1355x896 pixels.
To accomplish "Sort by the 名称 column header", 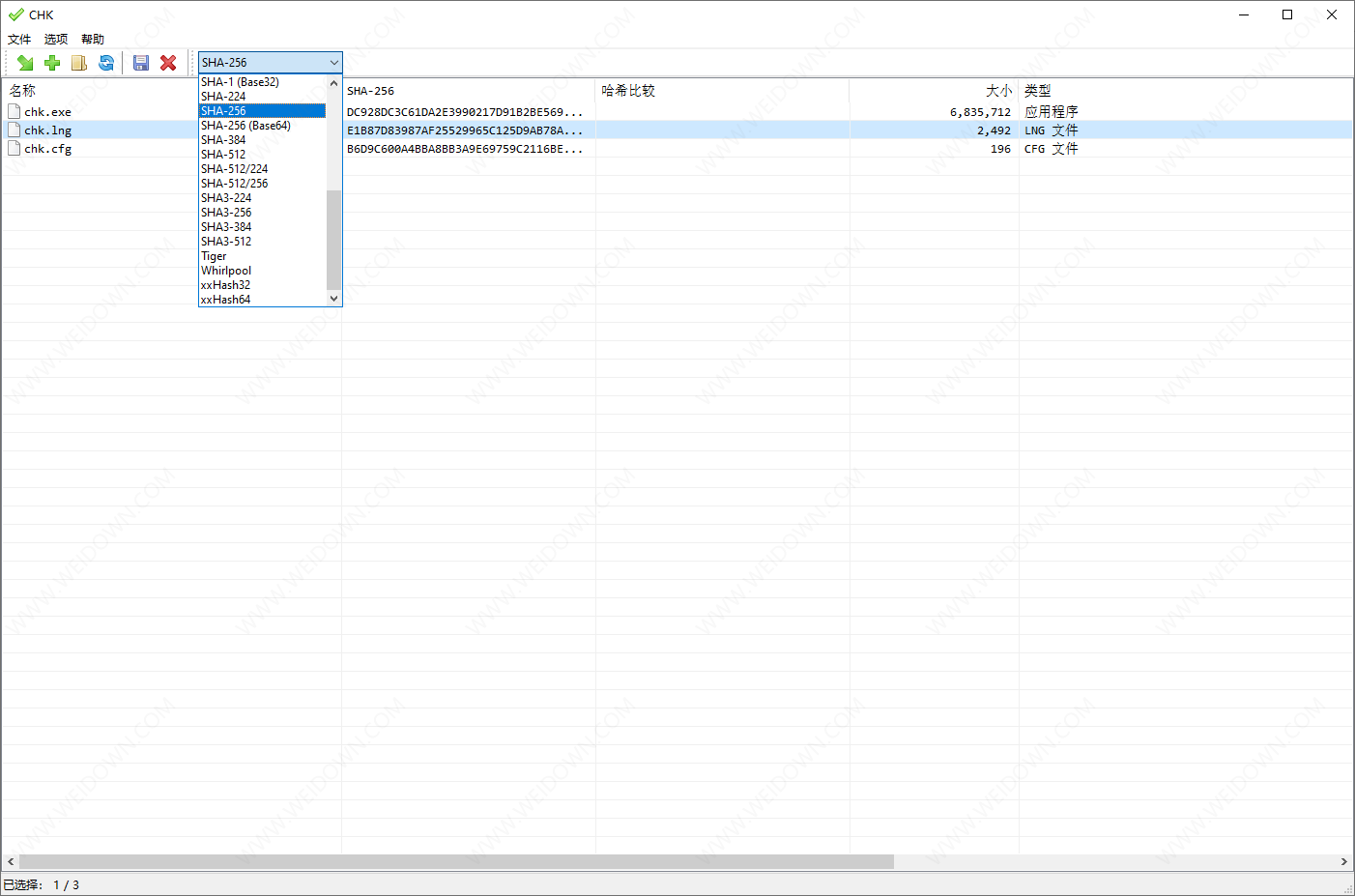I will 172,91.
